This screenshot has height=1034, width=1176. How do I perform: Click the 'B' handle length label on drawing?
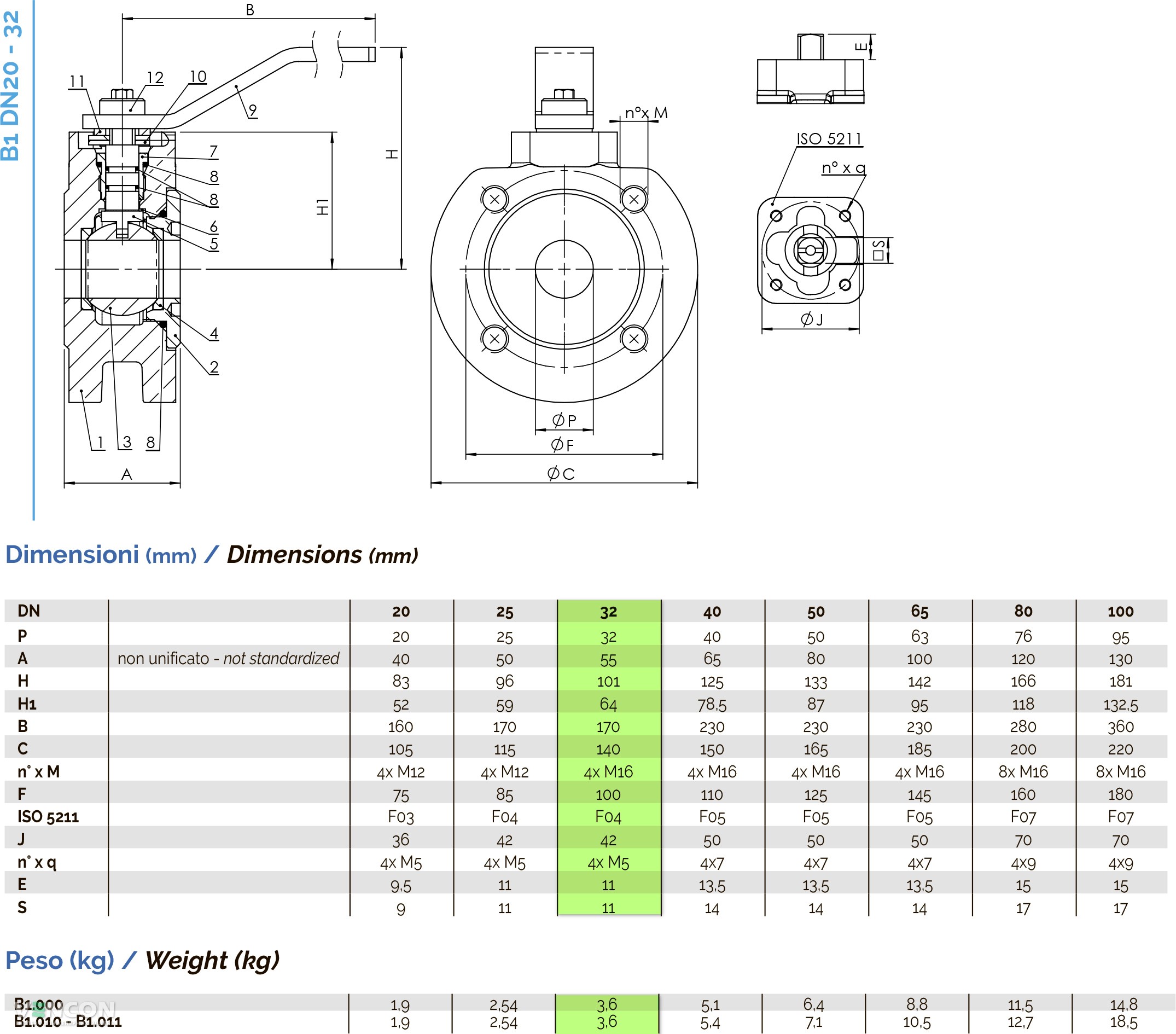pos(250,10)
